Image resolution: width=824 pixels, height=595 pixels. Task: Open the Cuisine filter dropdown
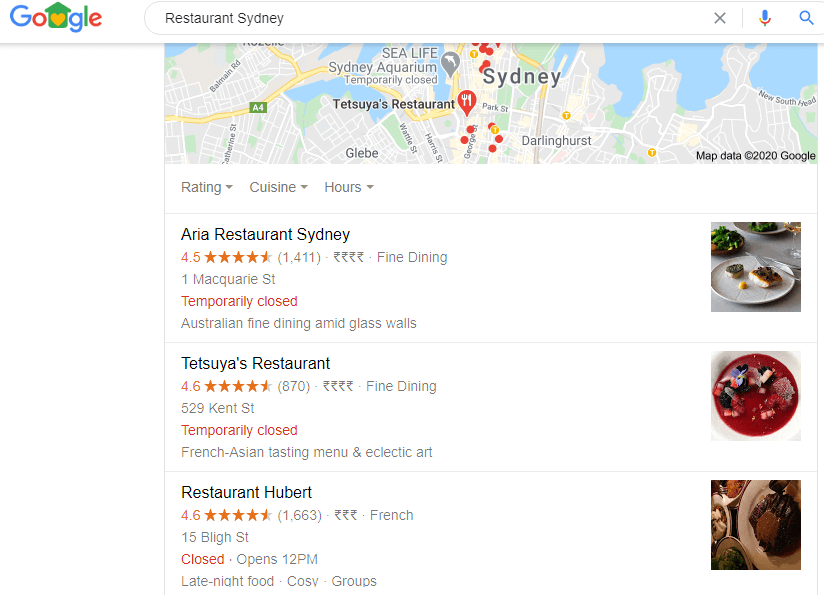click(279, 187)
